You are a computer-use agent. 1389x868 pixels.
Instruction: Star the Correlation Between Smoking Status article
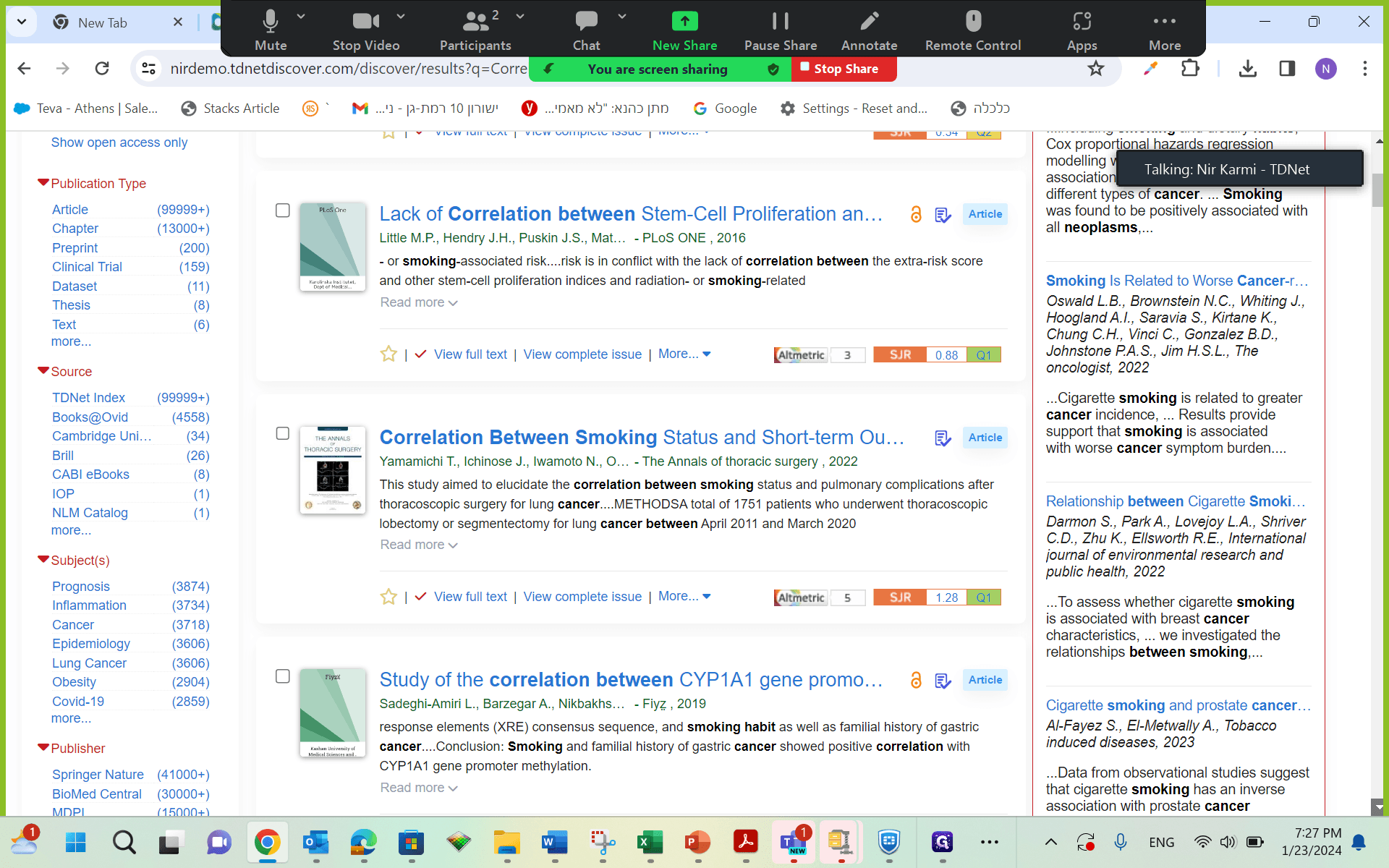tap(388, 596)
